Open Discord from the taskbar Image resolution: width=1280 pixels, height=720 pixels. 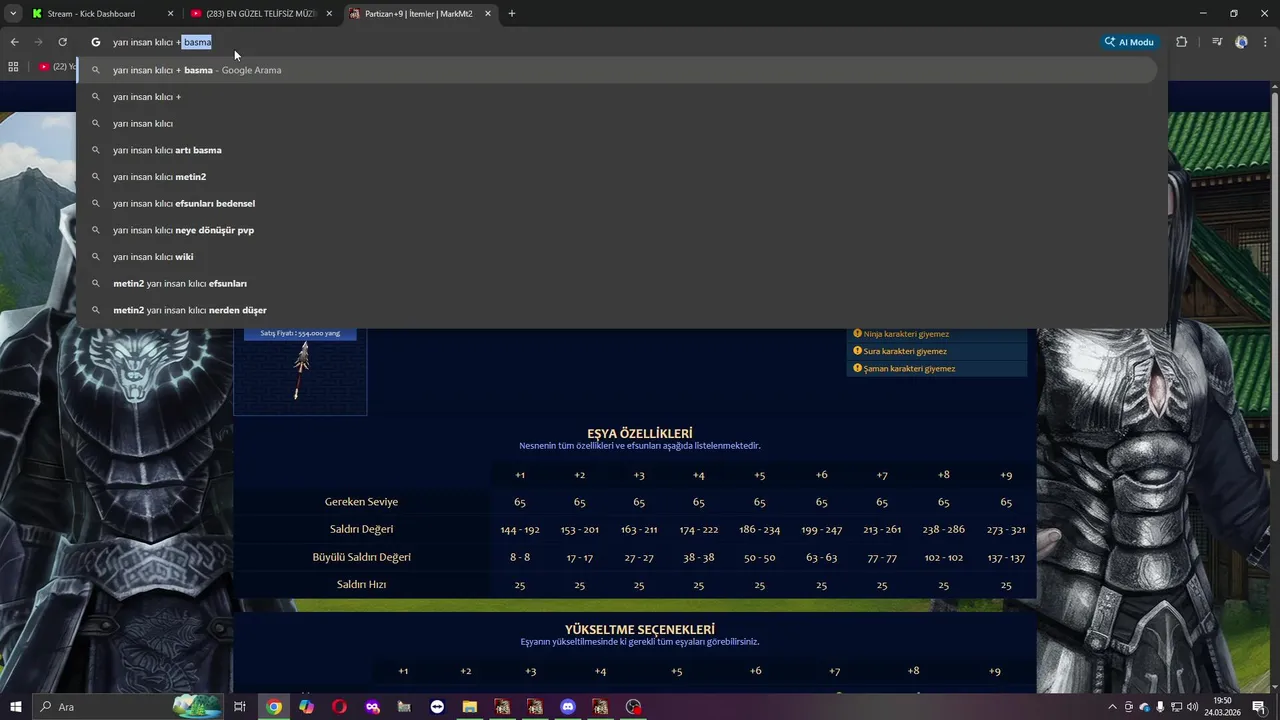(x=568, y=707)
